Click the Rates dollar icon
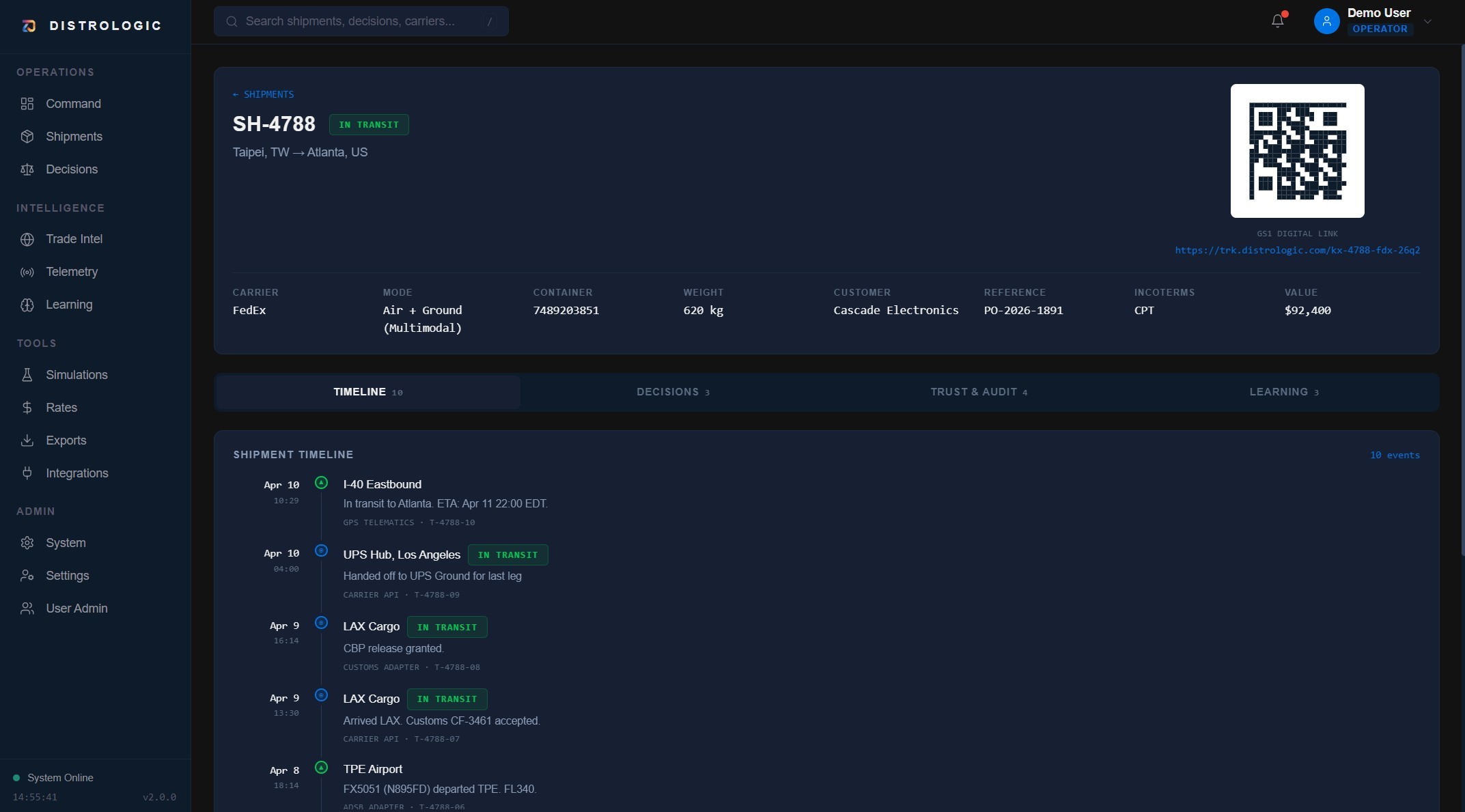The width and height of the screenshot is (1465, 812). [x=27, y=408]
